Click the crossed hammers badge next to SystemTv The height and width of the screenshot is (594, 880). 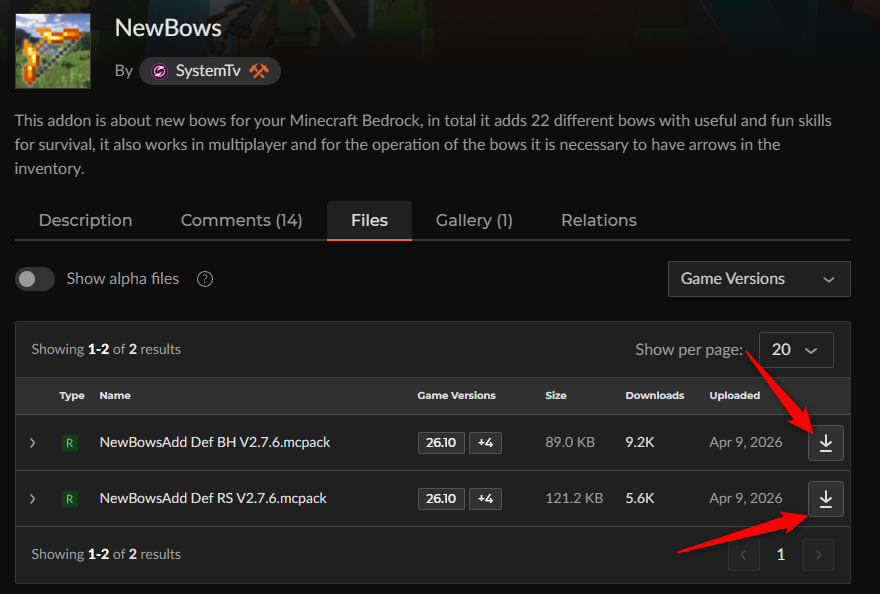(x=259, y=71)
